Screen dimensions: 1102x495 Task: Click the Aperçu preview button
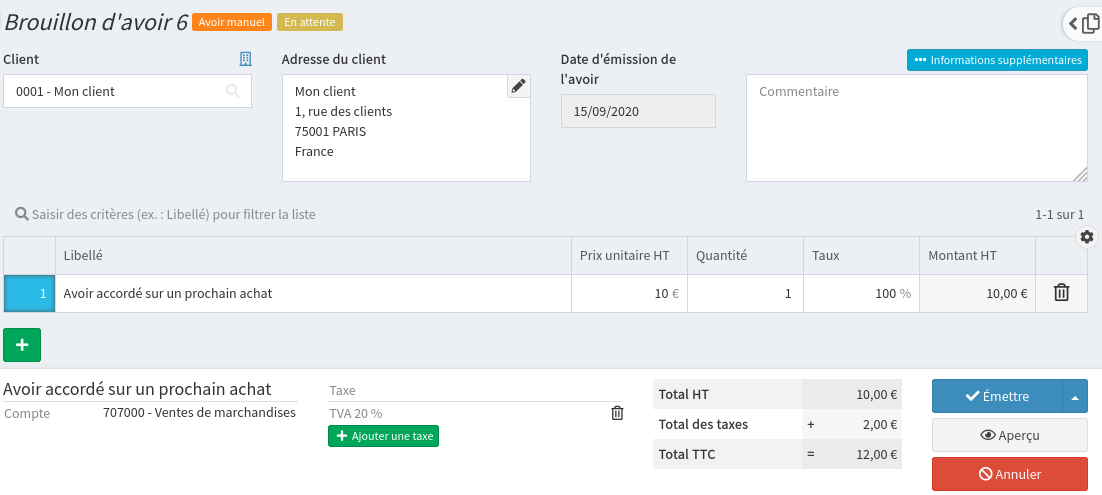1009,435
